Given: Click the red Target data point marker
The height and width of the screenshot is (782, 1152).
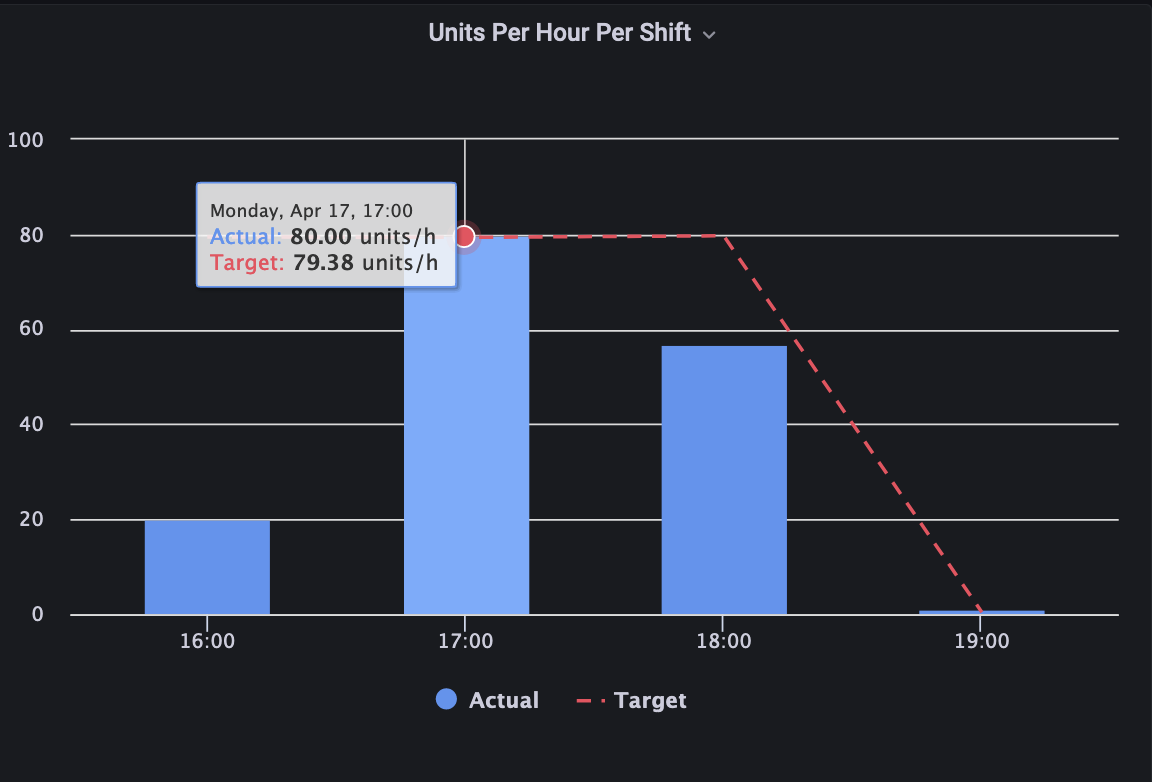Looking at the screenshot, I should tap(465, 236).
